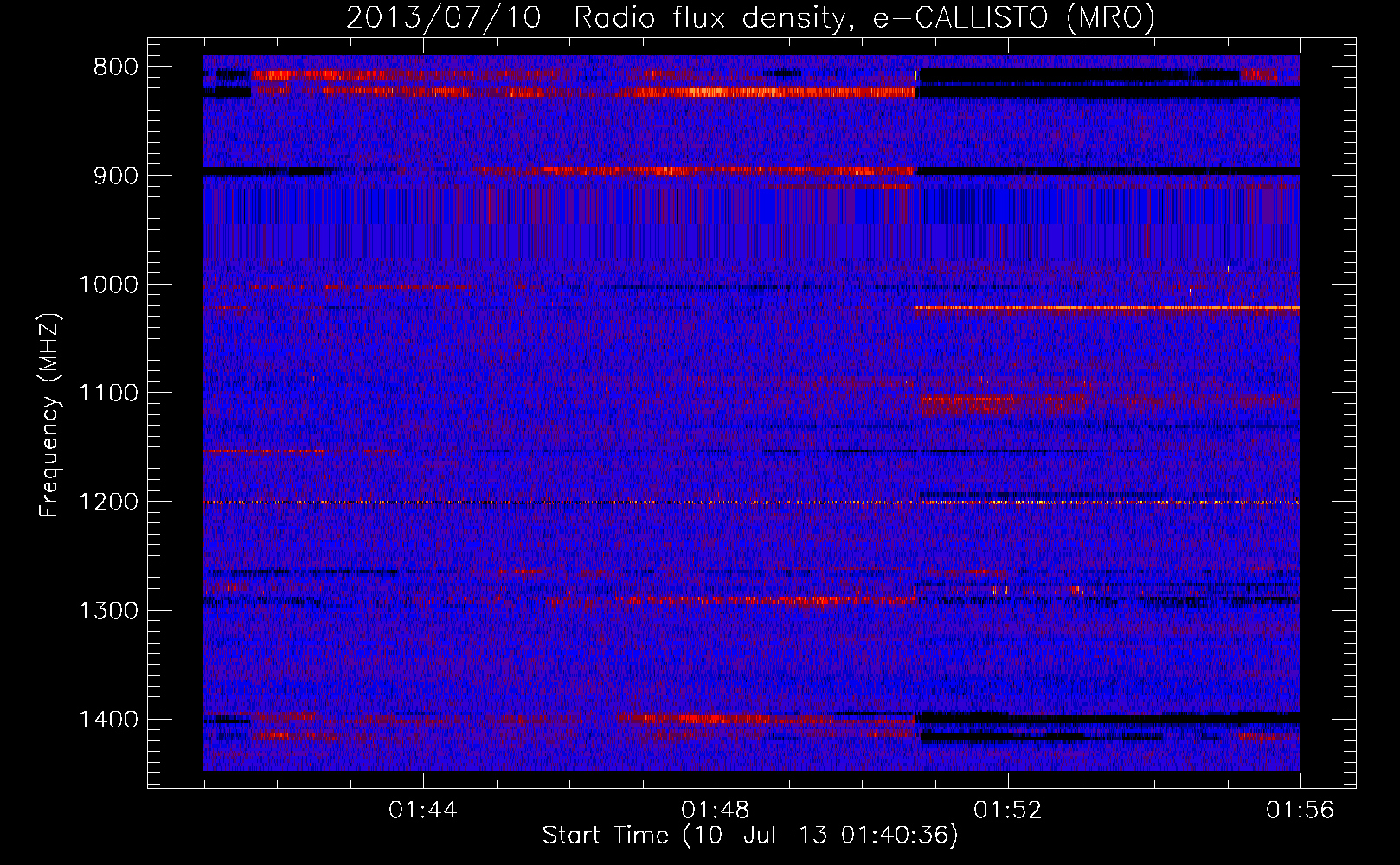Click the 1400 frequency tick label

(109, 720)
